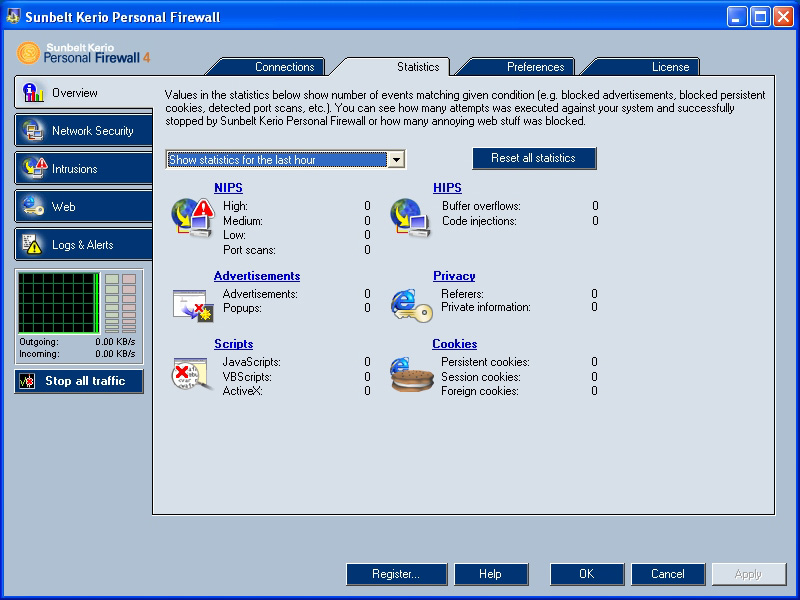Click the 'Low:' NIPS label
800x600 pixels.
coord(234,235)
